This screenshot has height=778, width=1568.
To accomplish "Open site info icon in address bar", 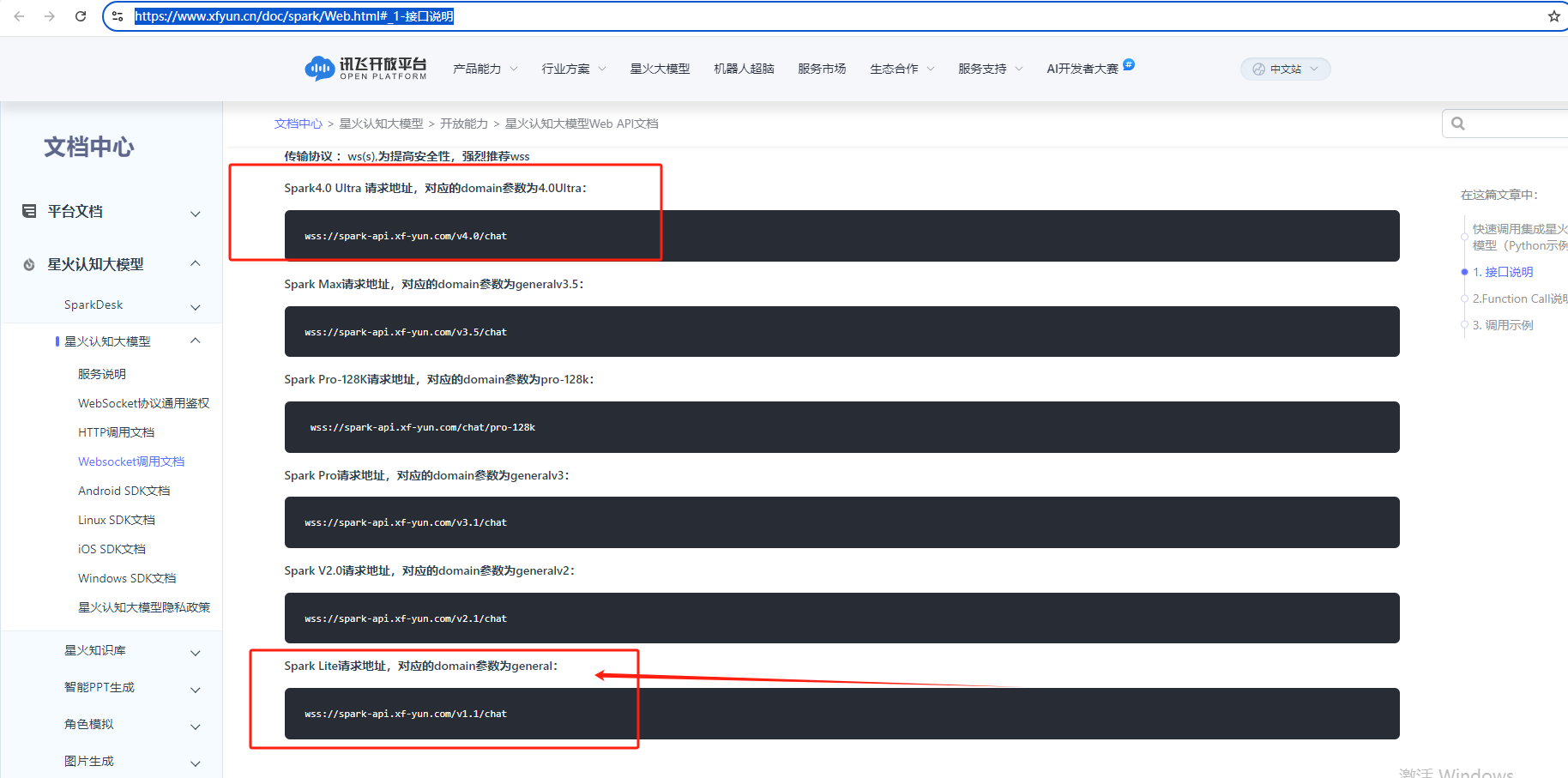I will coord(118,16).
